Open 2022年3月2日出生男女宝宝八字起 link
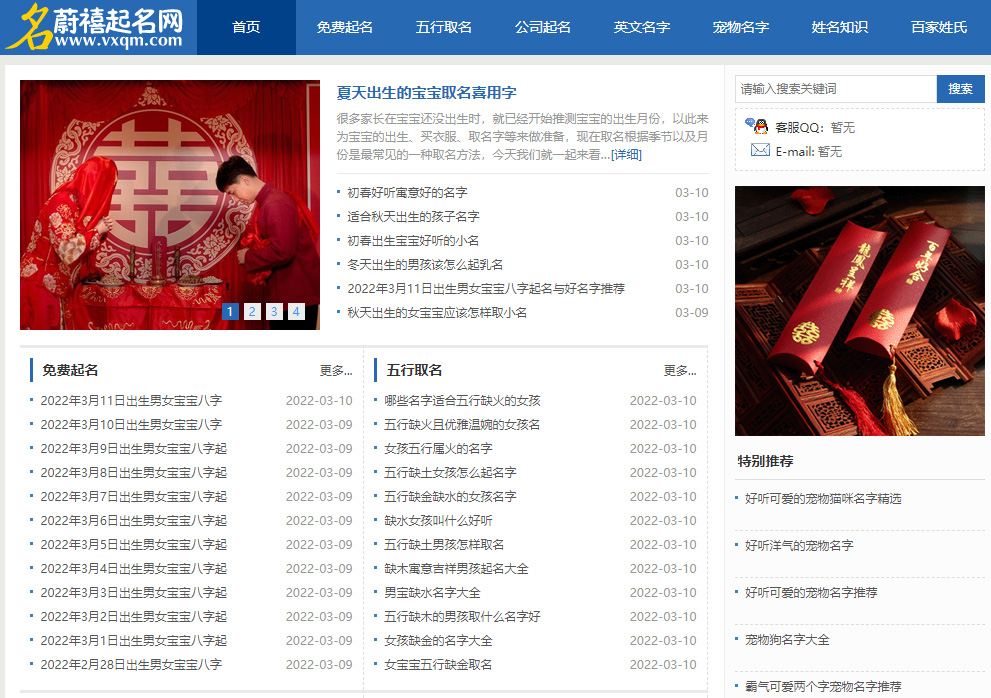Viewport: 991px width, 698px height. (x=134, y=617)
